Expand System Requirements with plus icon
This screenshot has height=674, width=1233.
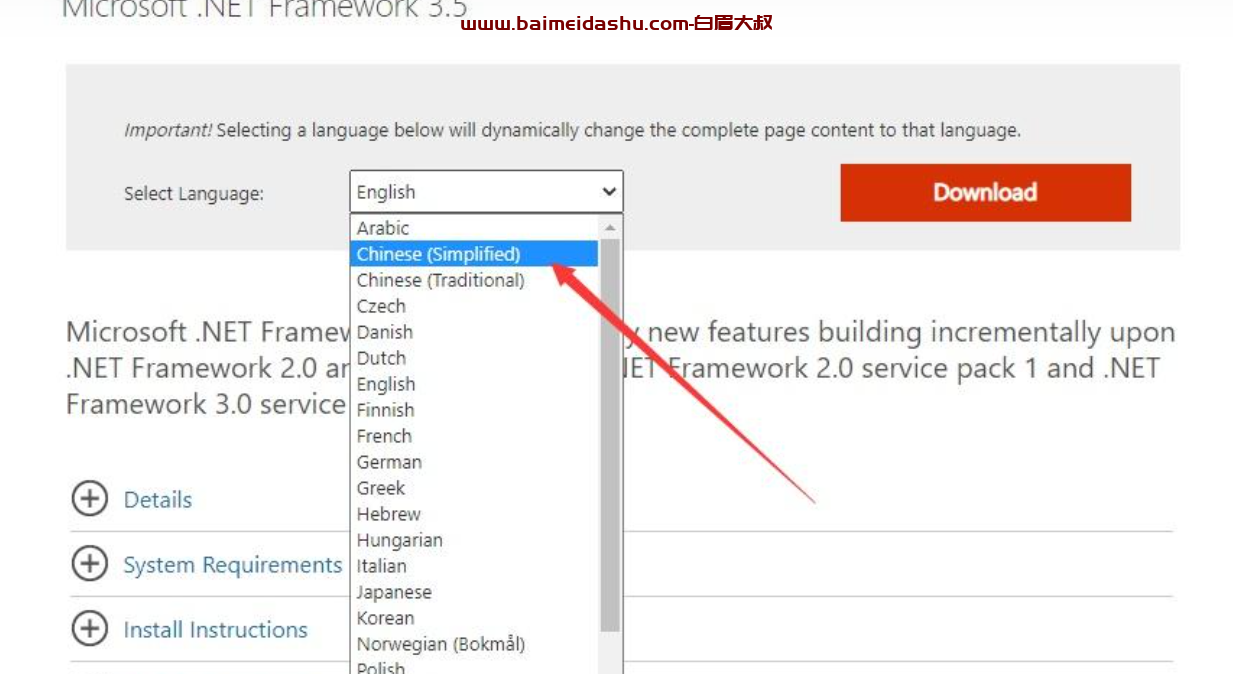[x=90, y=564]
